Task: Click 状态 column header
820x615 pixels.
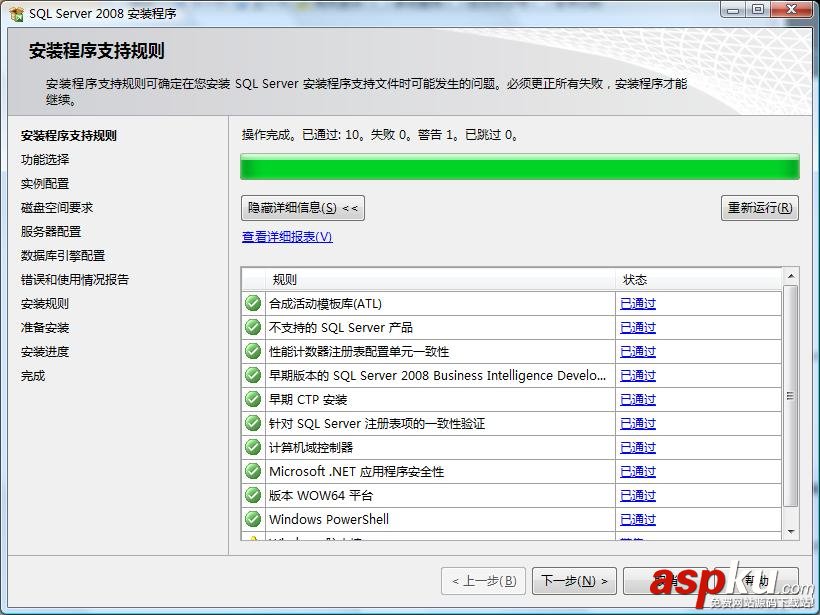Action: click(699, 280)
